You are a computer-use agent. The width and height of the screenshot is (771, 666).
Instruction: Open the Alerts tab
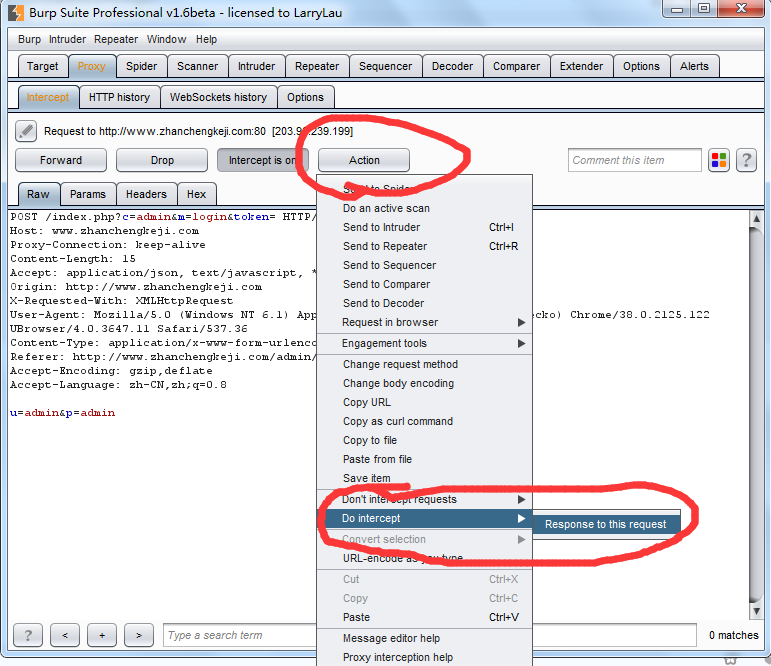tap(694, 66)
